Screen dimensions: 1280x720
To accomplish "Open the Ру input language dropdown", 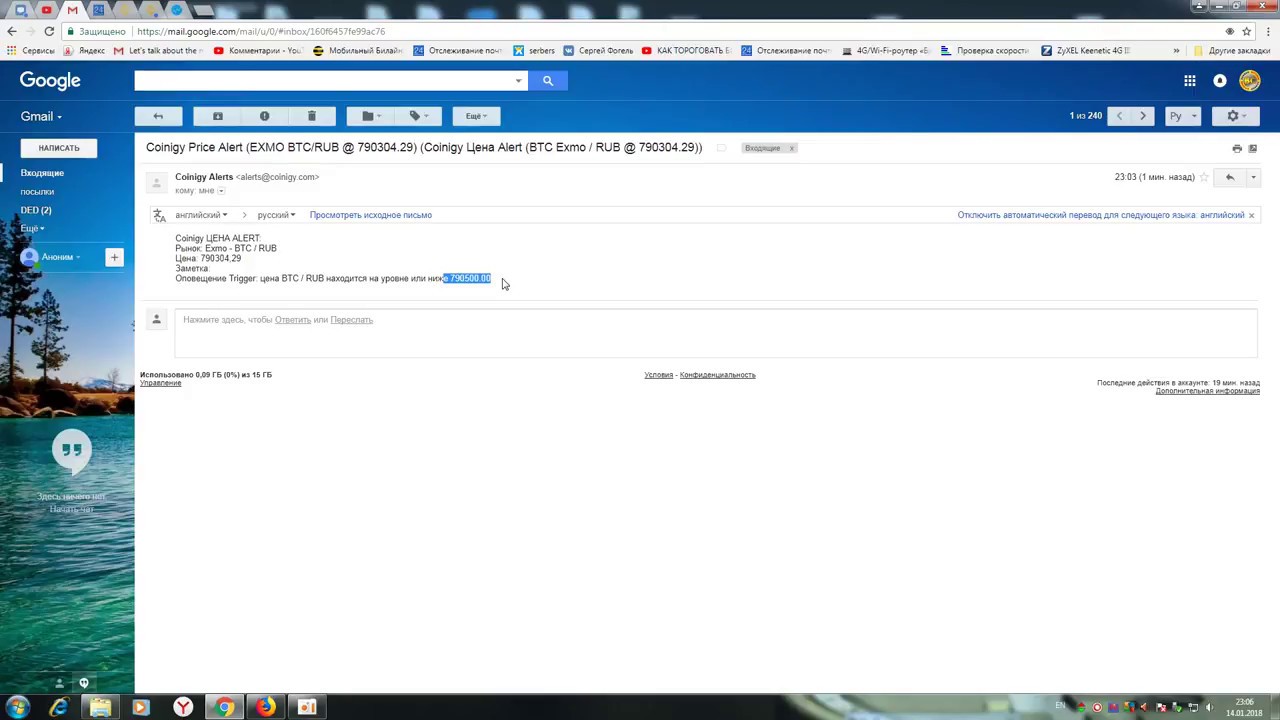I will [x=1183, y=116].
